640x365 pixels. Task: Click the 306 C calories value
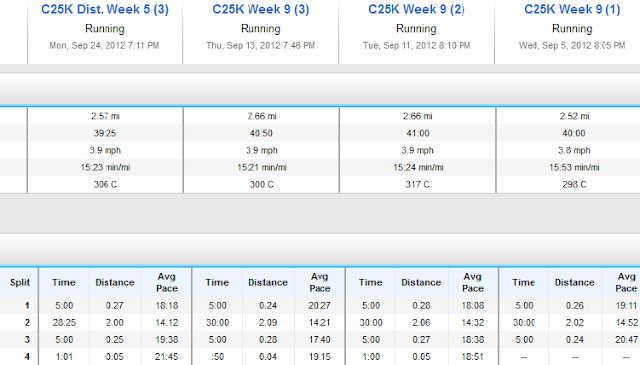coord(105,185)
